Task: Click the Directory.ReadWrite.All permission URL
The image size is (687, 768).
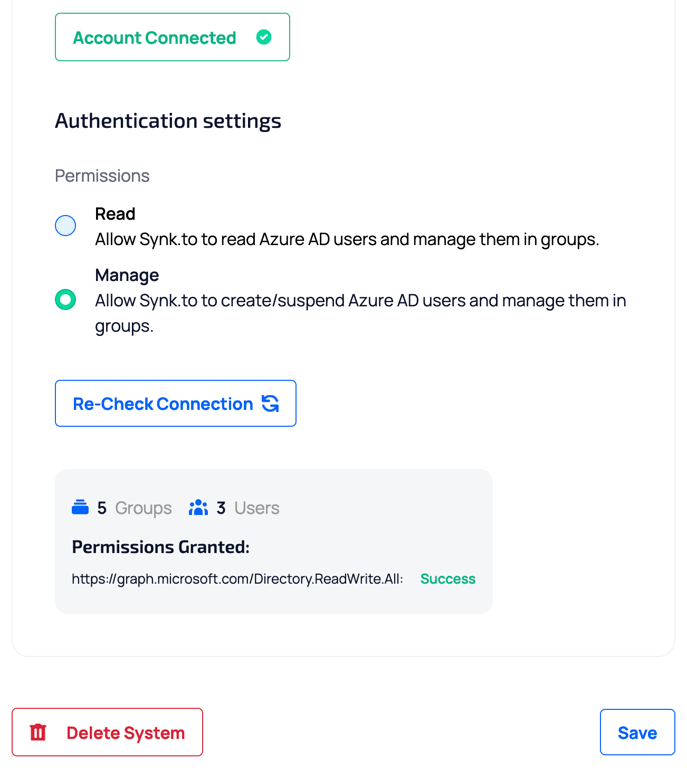Action: 237,579
